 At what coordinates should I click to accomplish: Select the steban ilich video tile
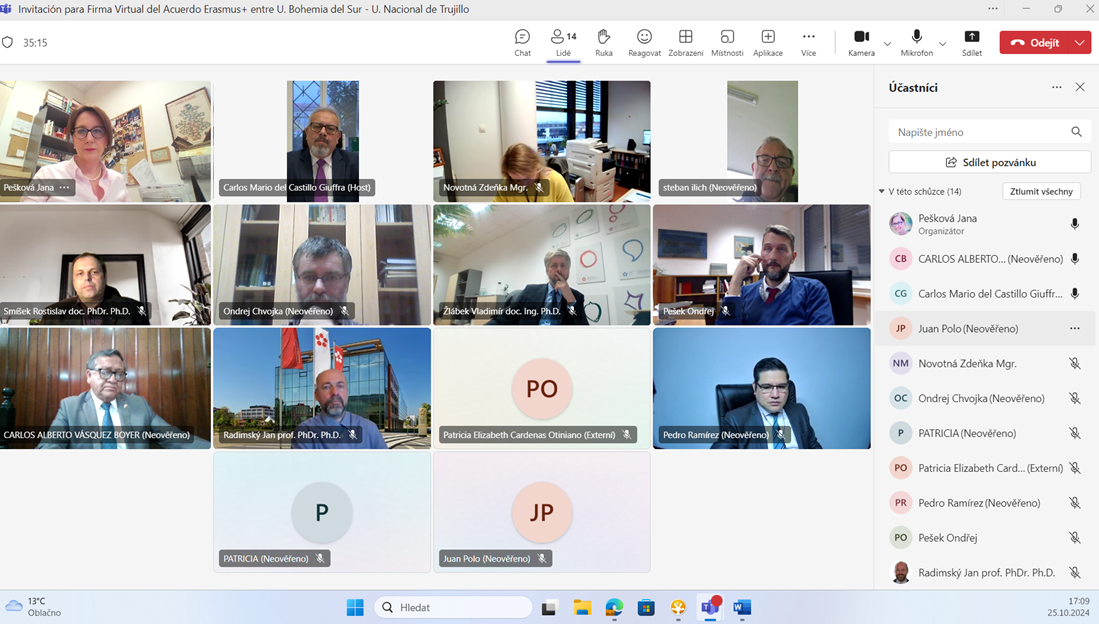coord(762,141)
